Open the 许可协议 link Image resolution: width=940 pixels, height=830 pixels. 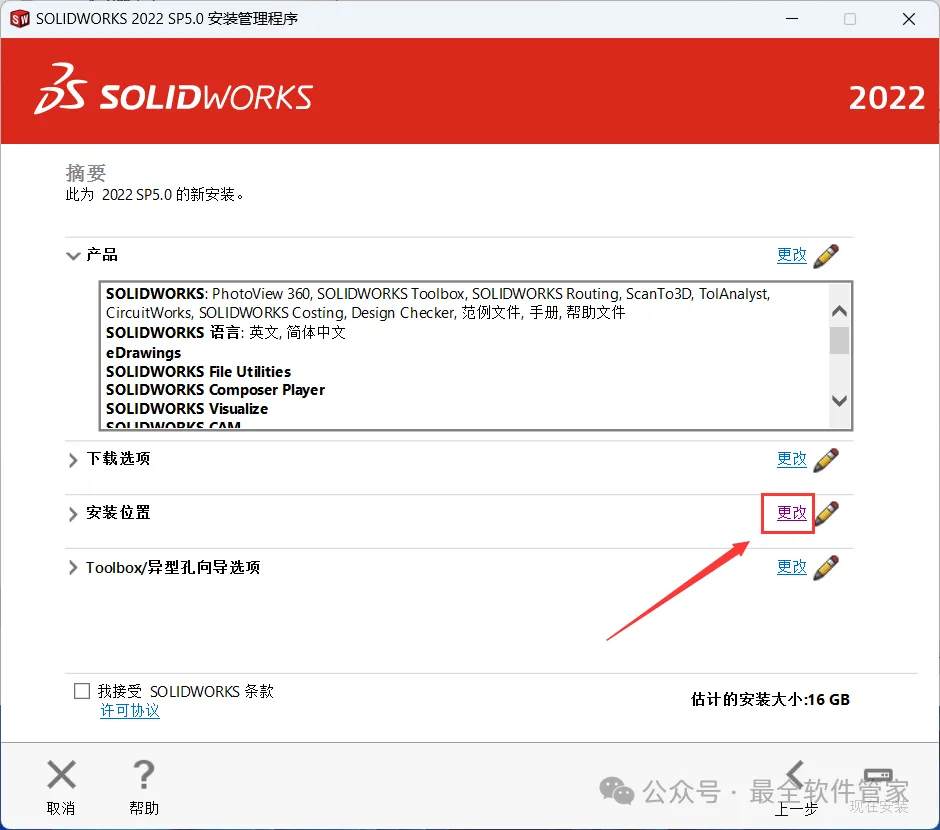point(129,711)
